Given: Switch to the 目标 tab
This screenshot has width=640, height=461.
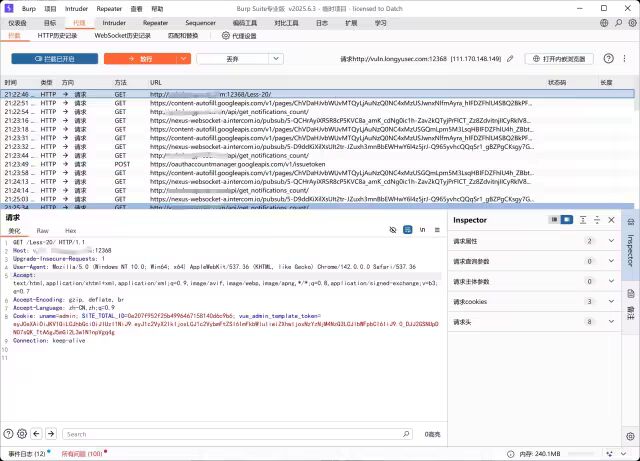Looking at the screenshot, I should pos(50,23).
